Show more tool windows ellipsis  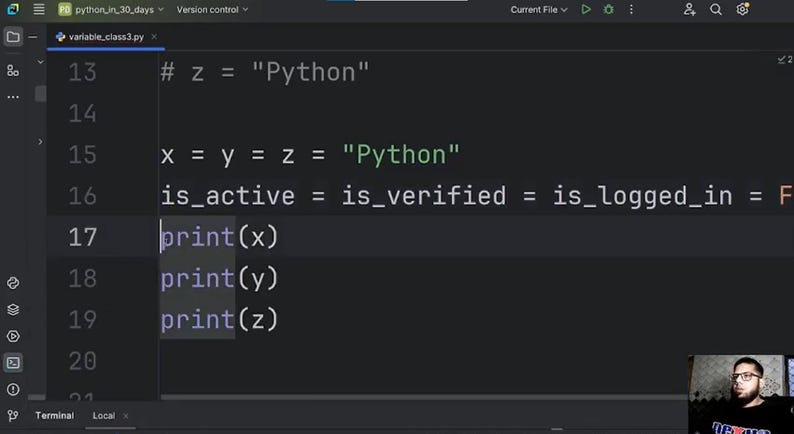tap(13, 97)
